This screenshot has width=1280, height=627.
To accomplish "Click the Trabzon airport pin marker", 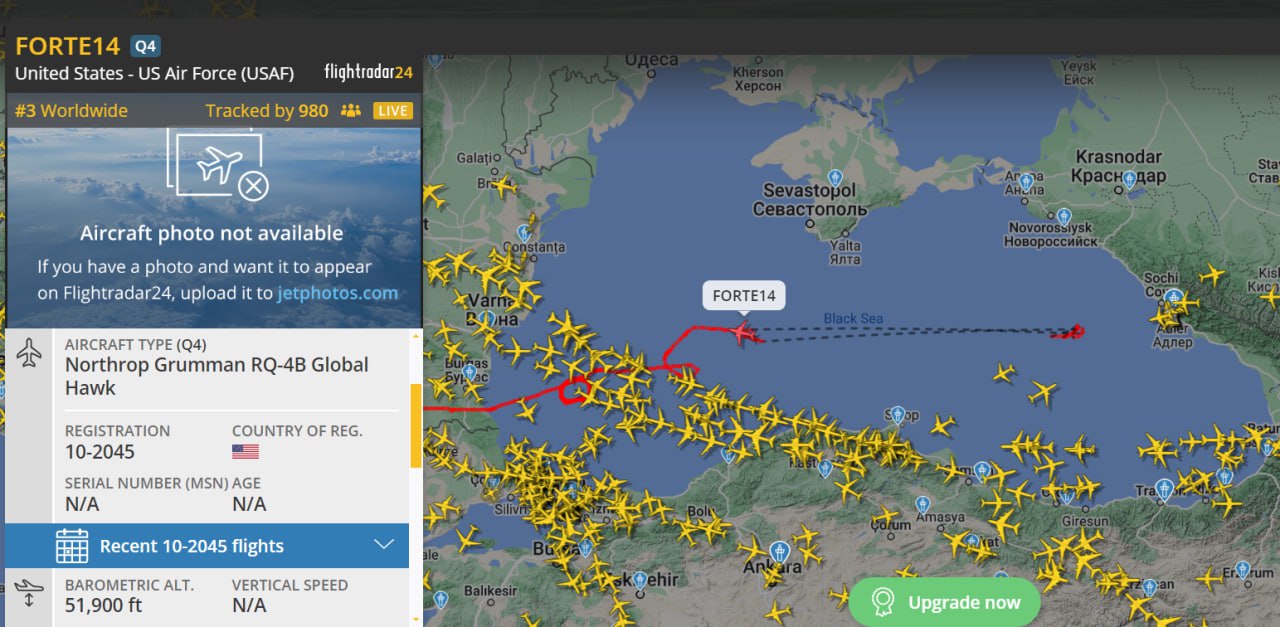I will (1164, 490).
